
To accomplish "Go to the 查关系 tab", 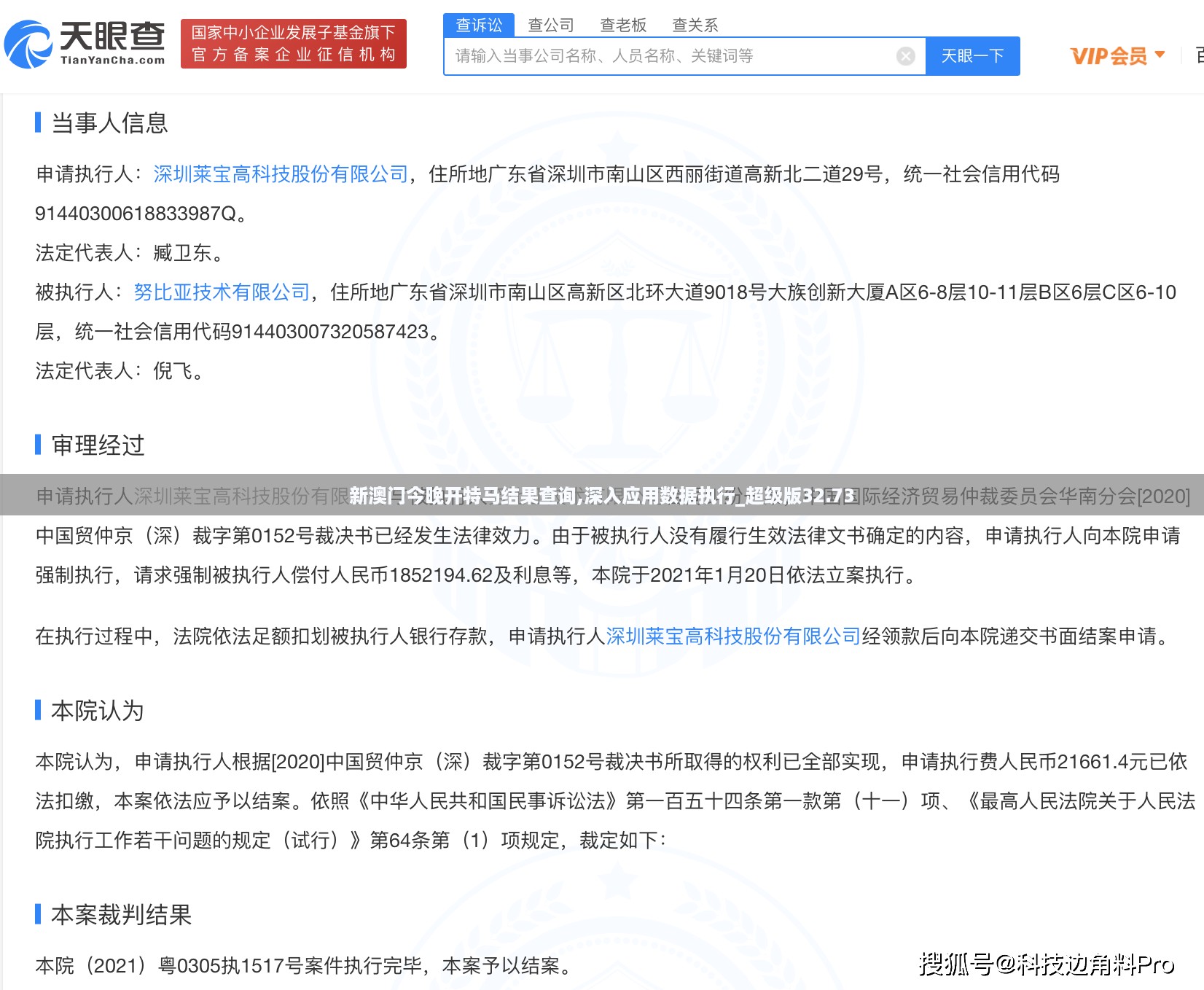I will click(695, 26).
